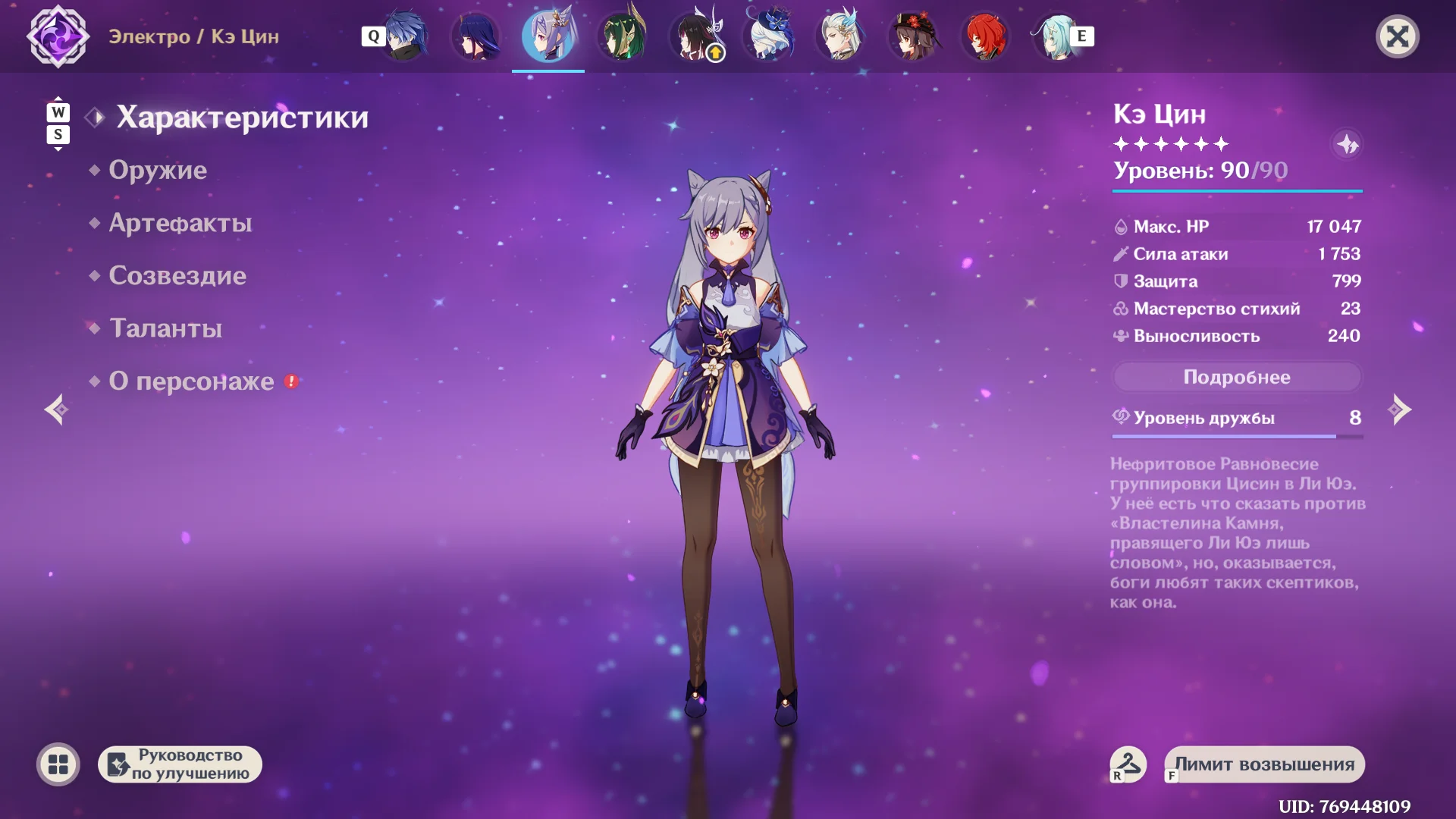This screenshot has width=1456, height=819.
Task: Click the Кэ Цин character model
Action: [726, 447]
